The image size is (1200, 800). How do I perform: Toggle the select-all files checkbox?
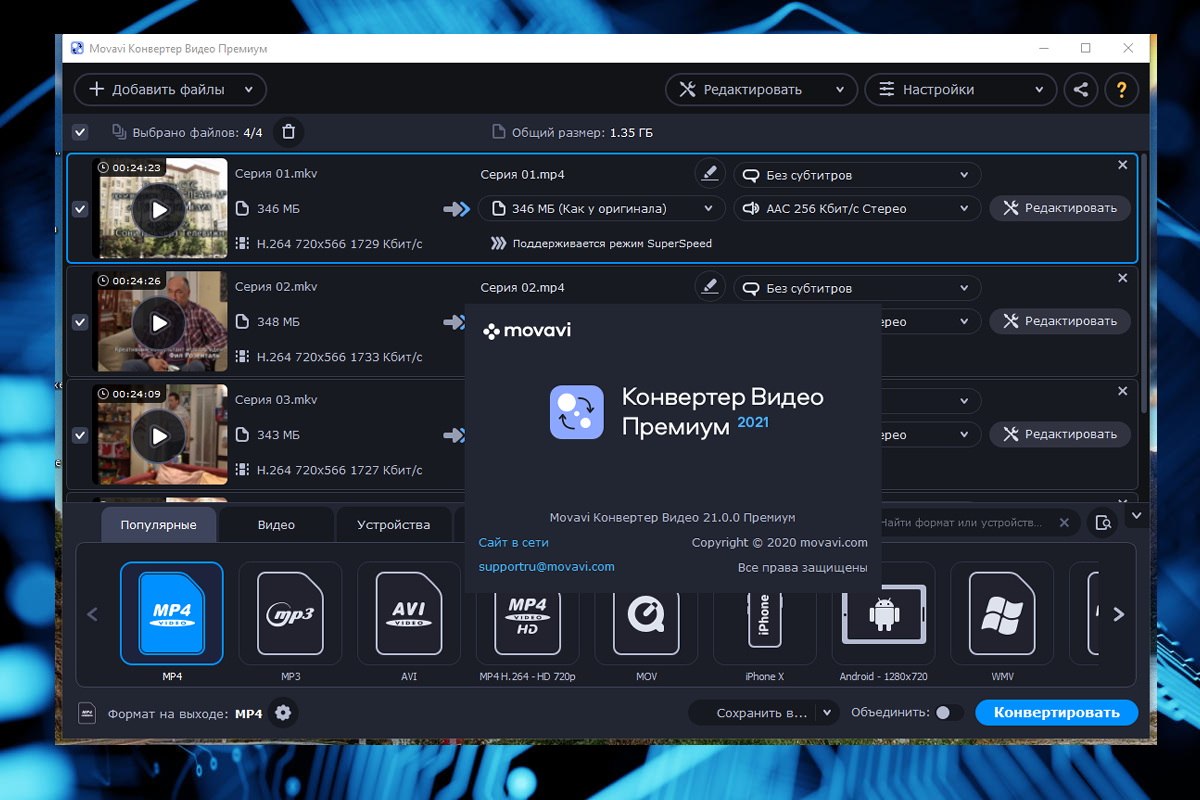coord(80,132)
